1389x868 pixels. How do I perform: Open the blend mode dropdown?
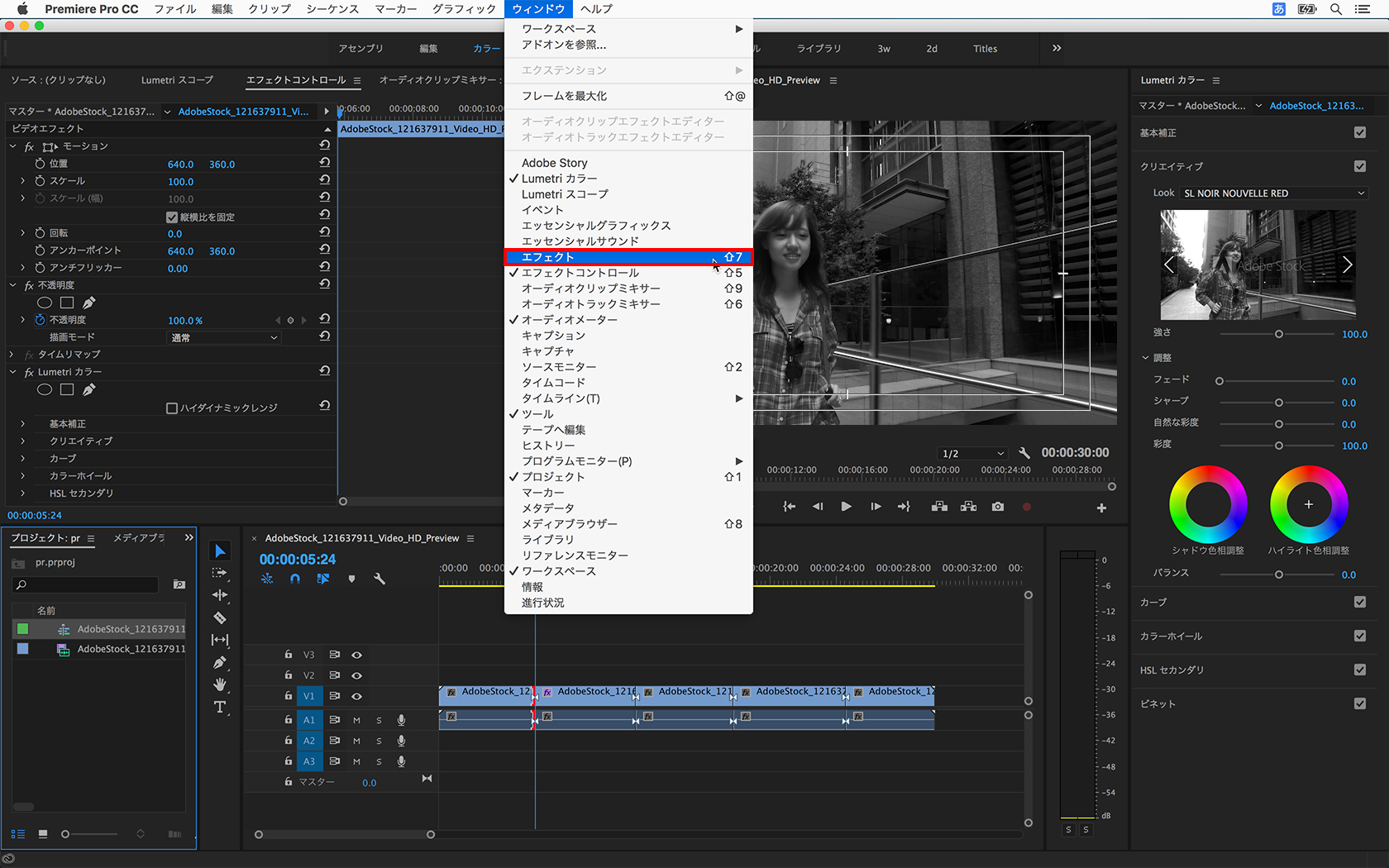pos(224,337)
